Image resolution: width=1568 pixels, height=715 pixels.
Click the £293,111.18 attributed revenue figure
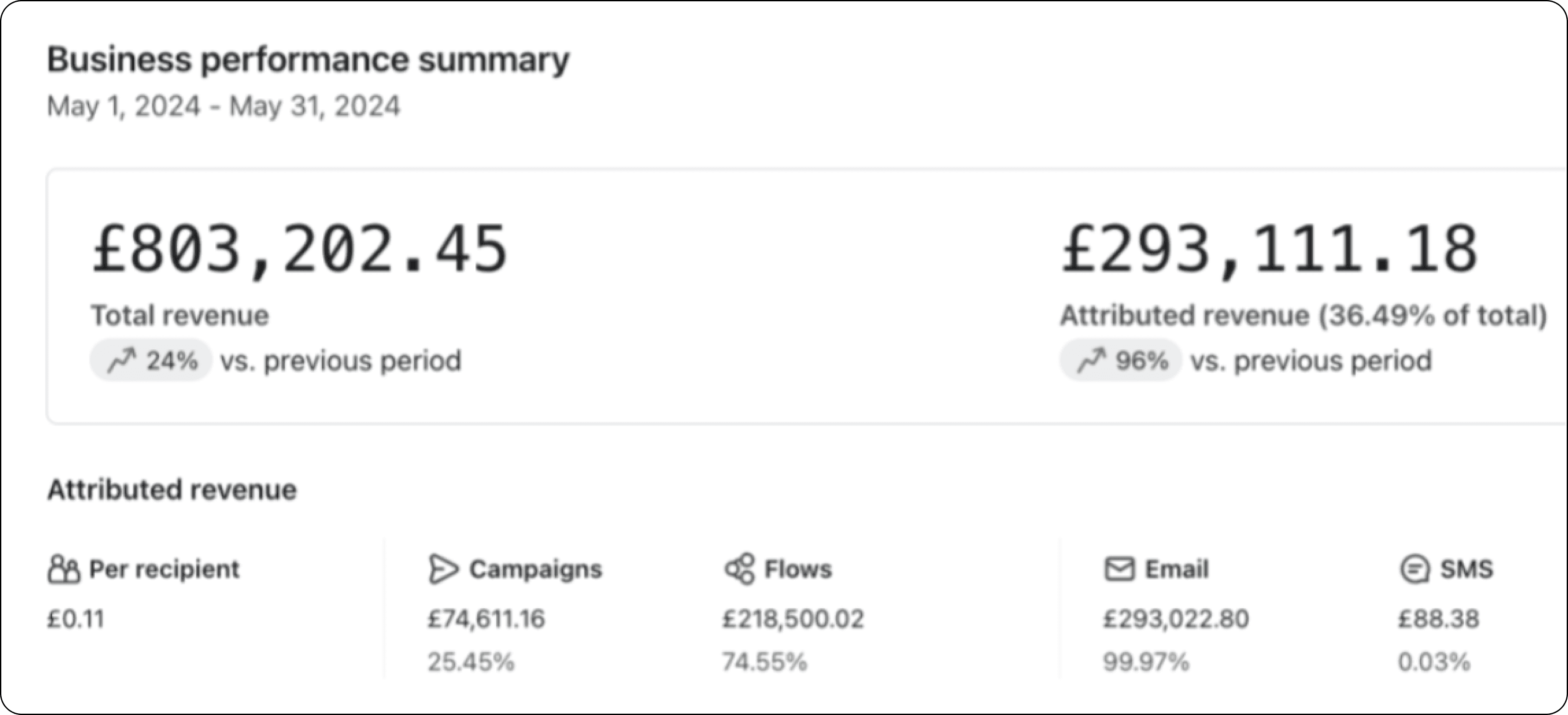[1269, 249]
